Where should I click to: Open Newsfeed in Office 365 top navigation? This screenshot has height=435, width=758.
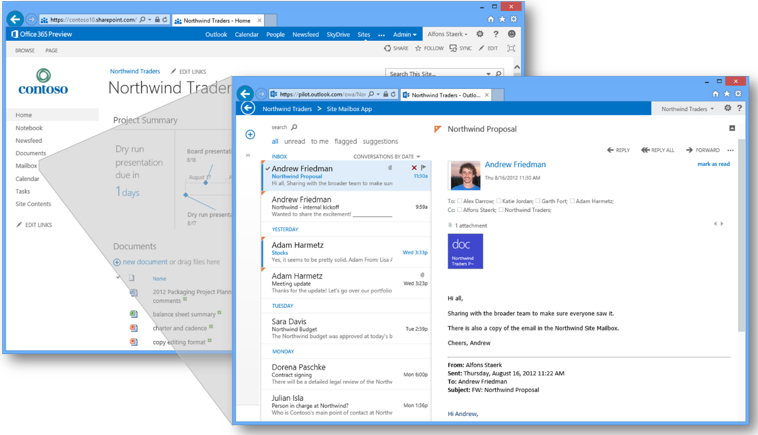coord(306,34)
